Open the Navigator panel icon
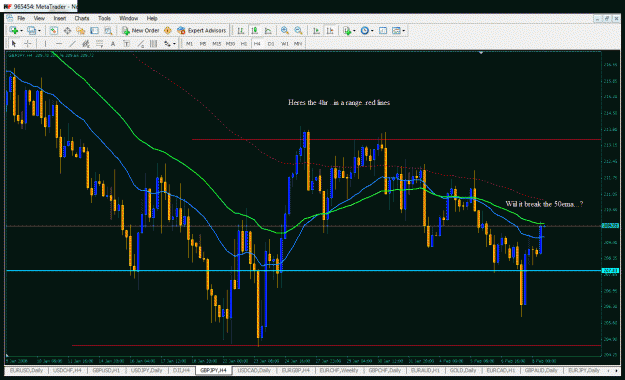Screen dimensions: 625x380 click(x=81, y=31)
